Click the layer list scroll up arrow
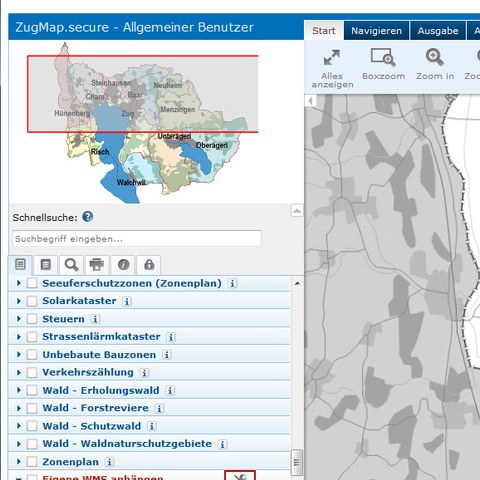 pos(297,284)
